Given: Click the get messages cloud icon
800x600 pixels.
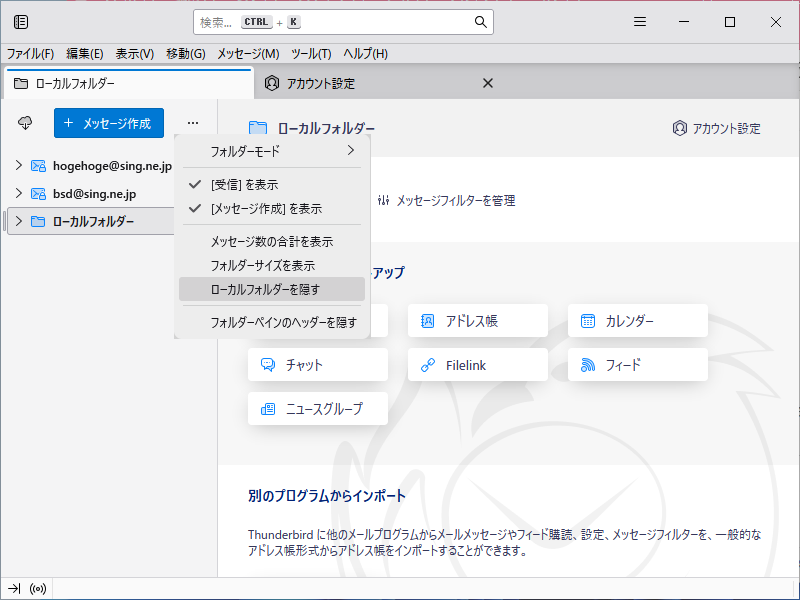Looking at the screenshot, I should pyautogui.click(x=25, y=123).
